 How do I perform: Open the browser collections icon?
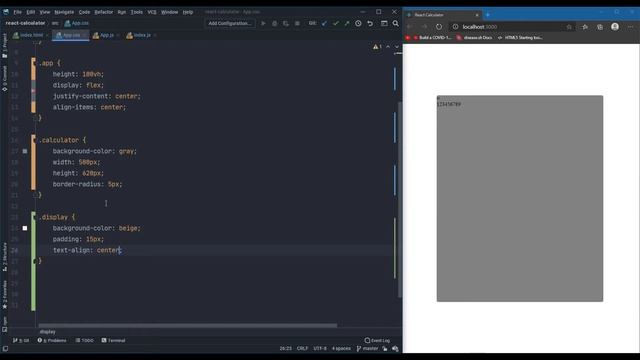(x=600, y=27)
